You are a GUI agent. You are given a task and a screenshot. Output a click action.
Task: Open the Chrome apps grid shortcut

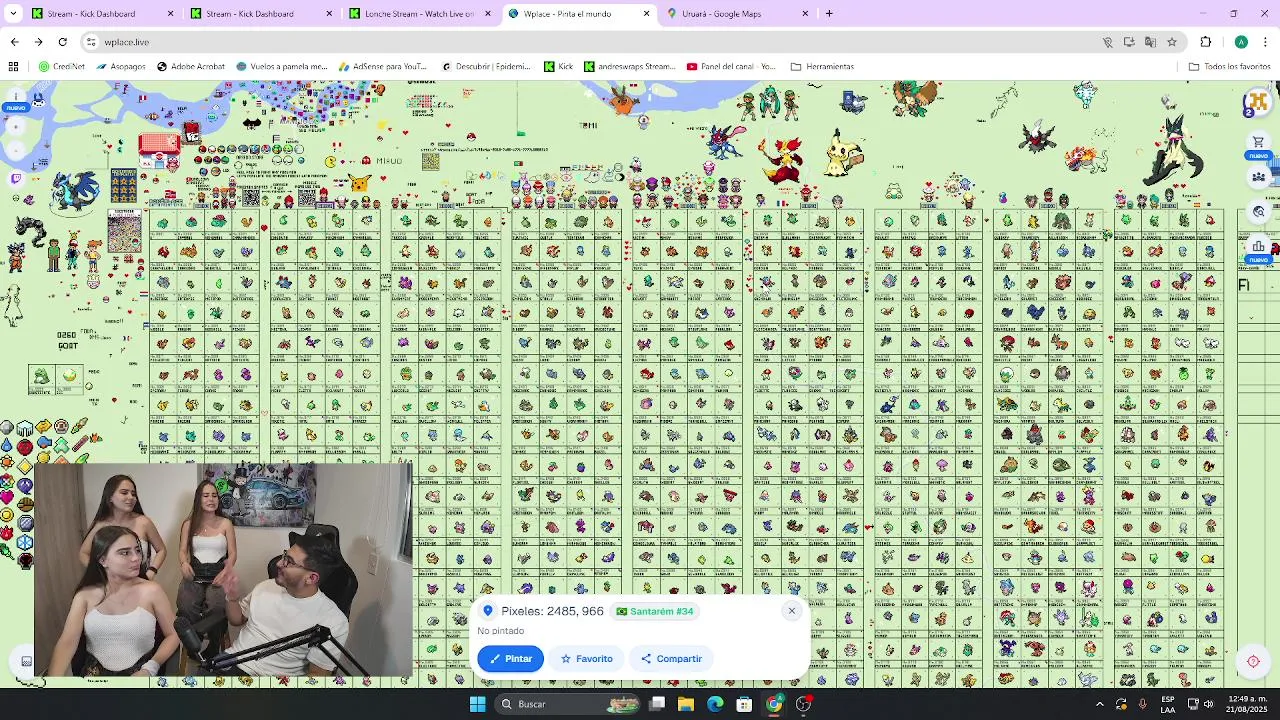13,67
